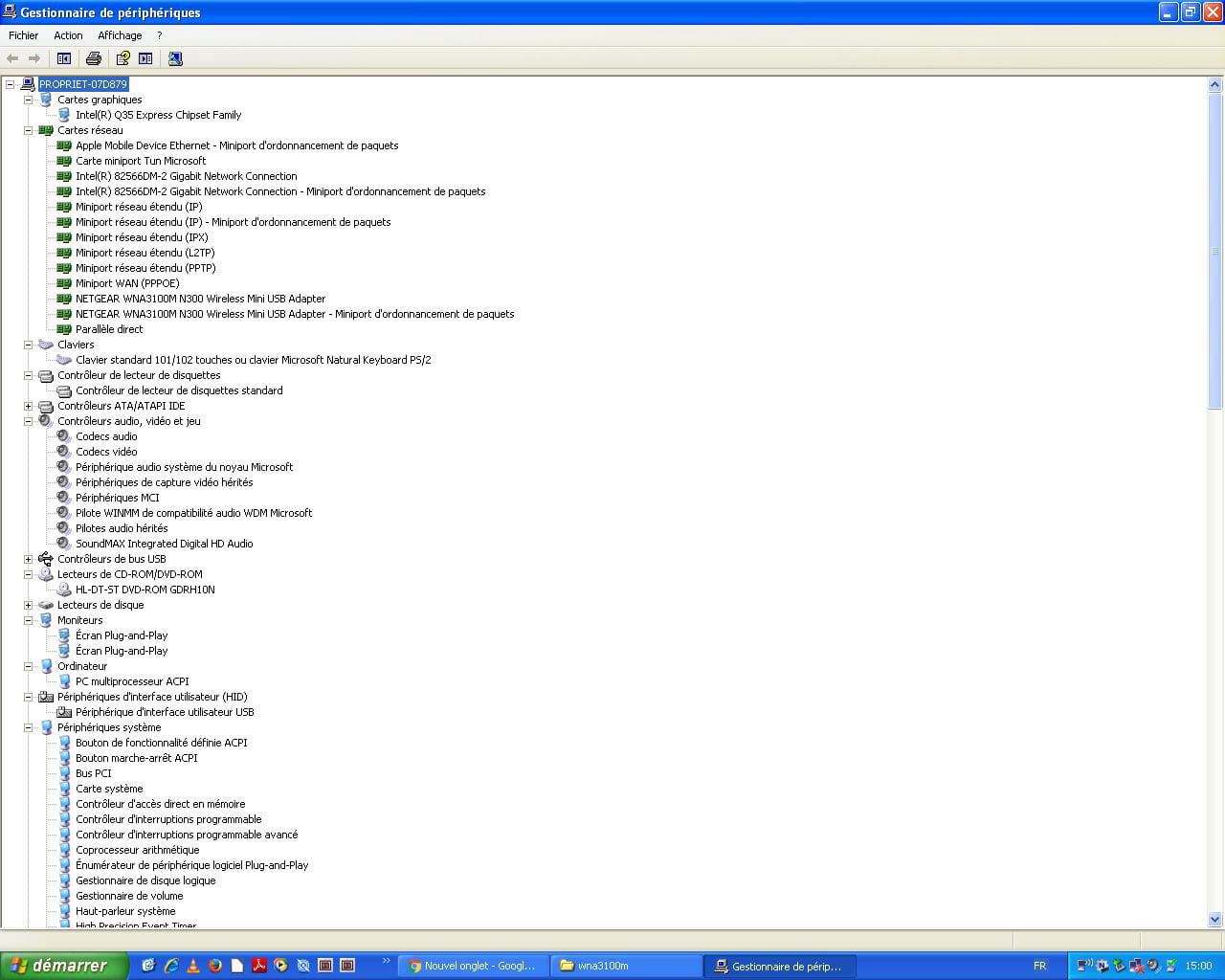
Task: Select Coprocesseur arithmétique entry
Action: pos(137,850)
